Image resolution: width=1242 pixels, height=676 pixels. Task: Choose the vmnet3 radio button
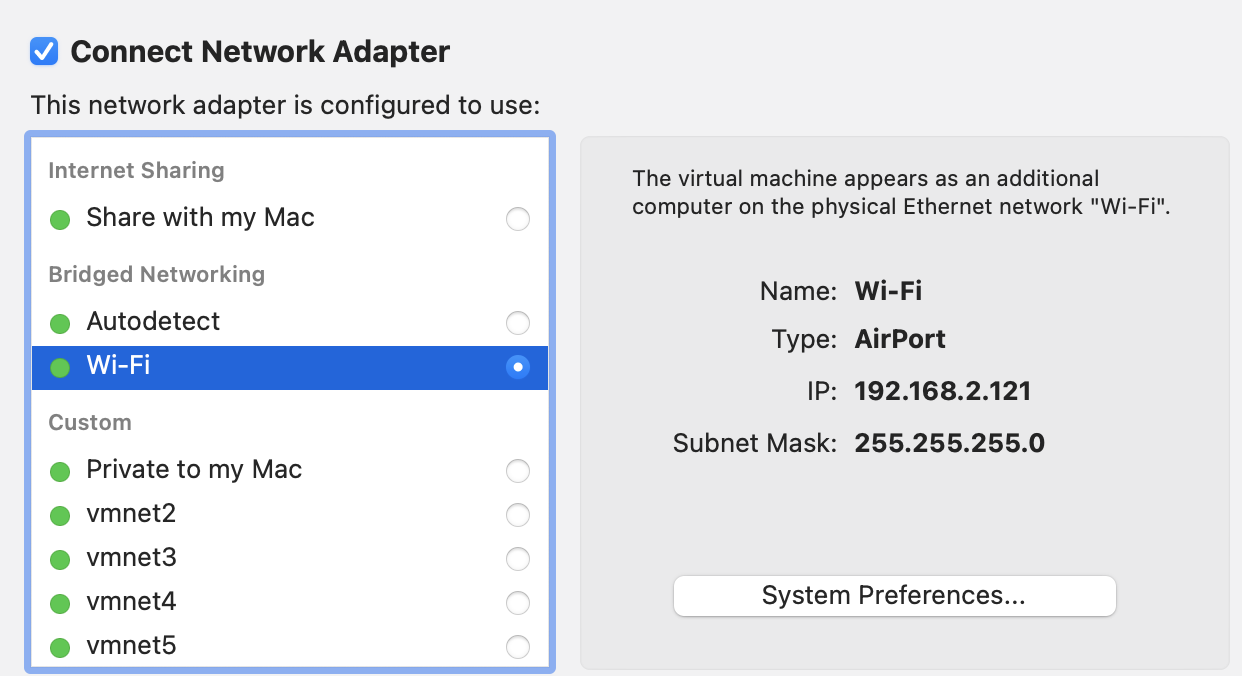[517, 559]
